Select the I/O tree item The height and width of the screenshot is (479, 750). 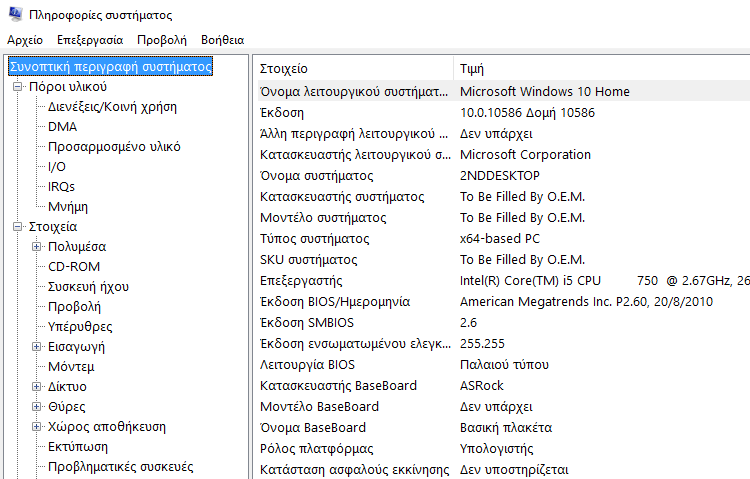tap(56, 167)
